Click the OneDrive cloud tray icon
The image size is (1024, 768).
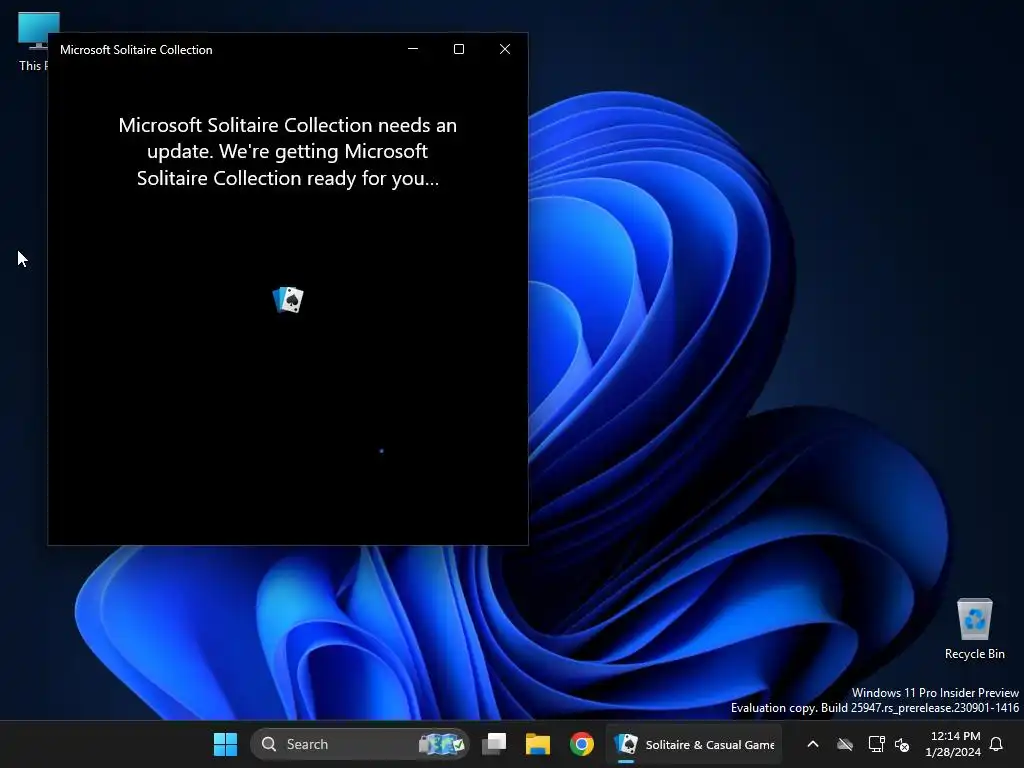(x=845, y=744)
